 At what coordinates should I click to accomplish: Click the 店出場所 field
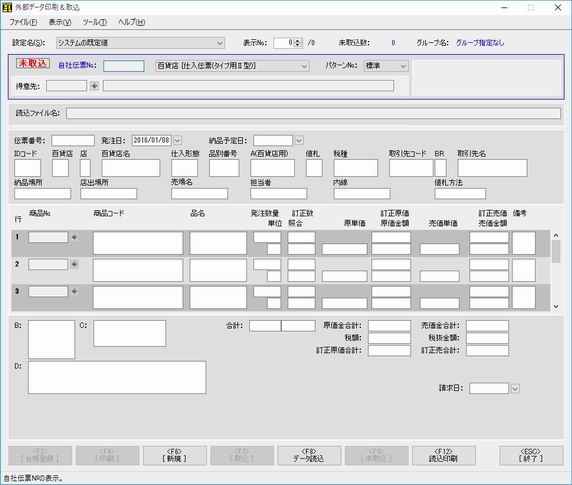click(x=108, y=194)
